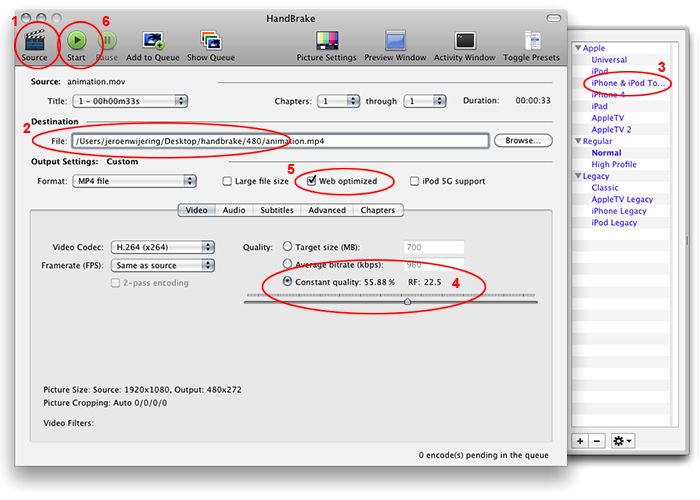The image size is (700, 500).
Task: Open the Chapters start dropdown
Action: [338, 101]
